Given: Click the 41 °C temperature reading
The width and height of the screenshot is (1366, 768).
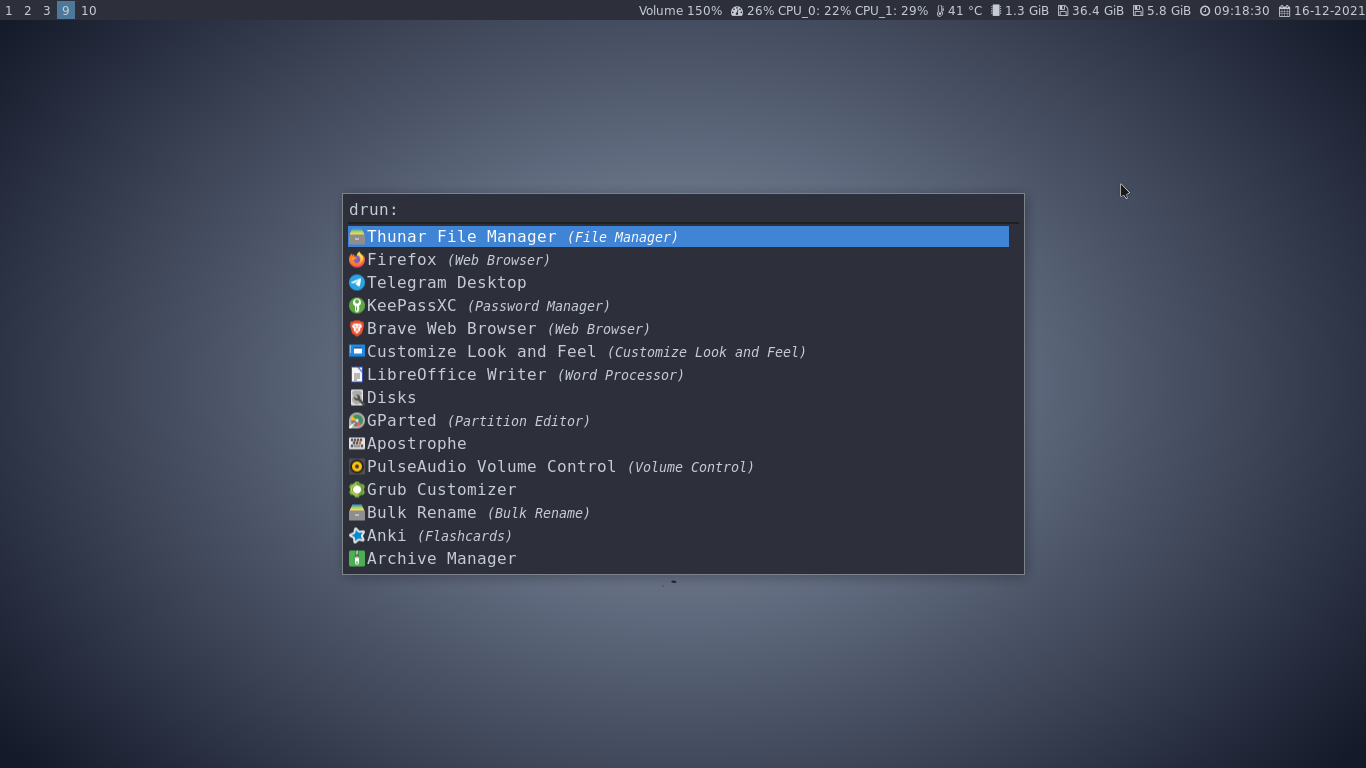Looking at the screenshot, I should pyautogui.click(x=965, y=11).
